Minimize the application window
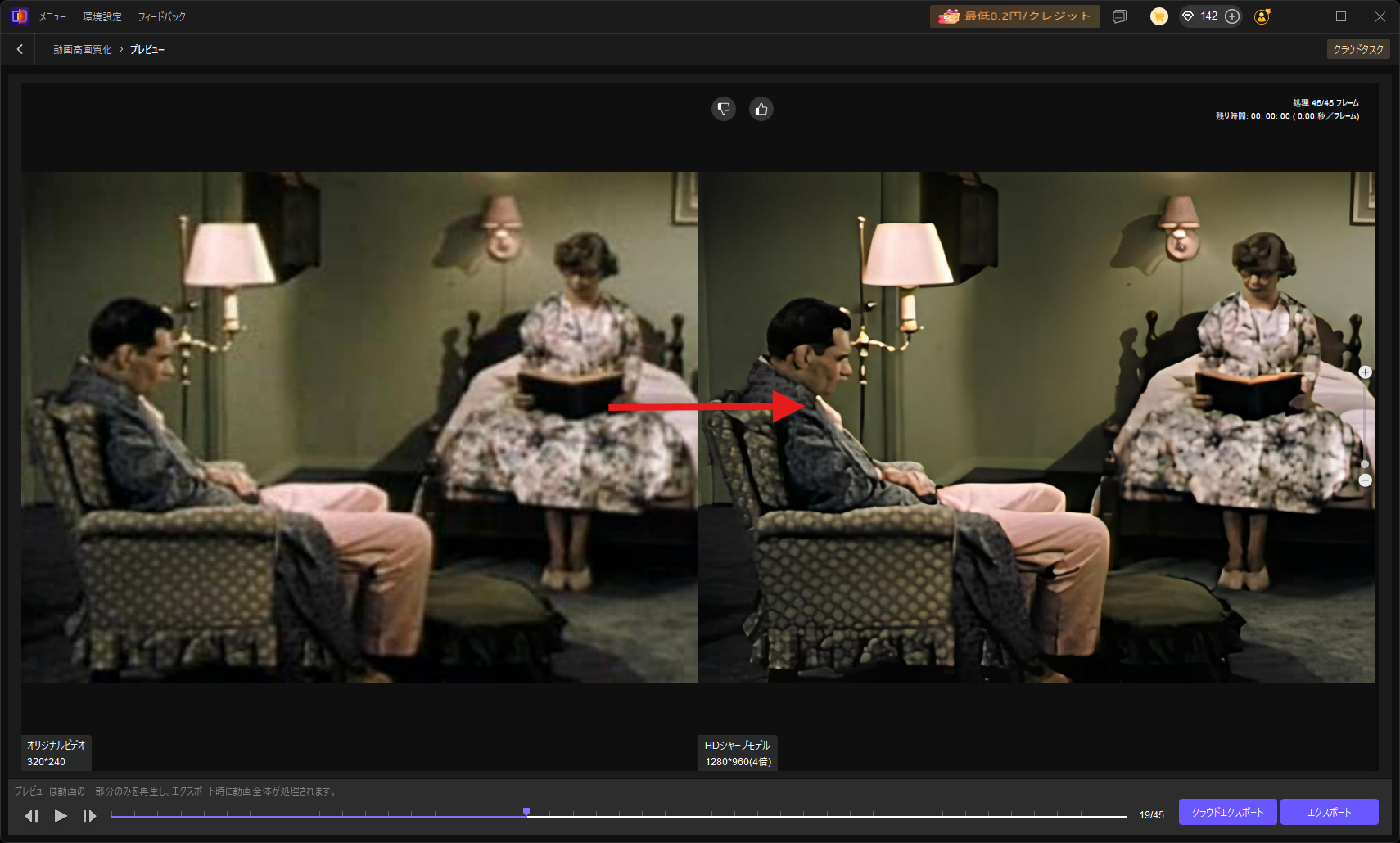Screen dimensions: 1400x843 pyautogui.click(x=1301, y=16)
